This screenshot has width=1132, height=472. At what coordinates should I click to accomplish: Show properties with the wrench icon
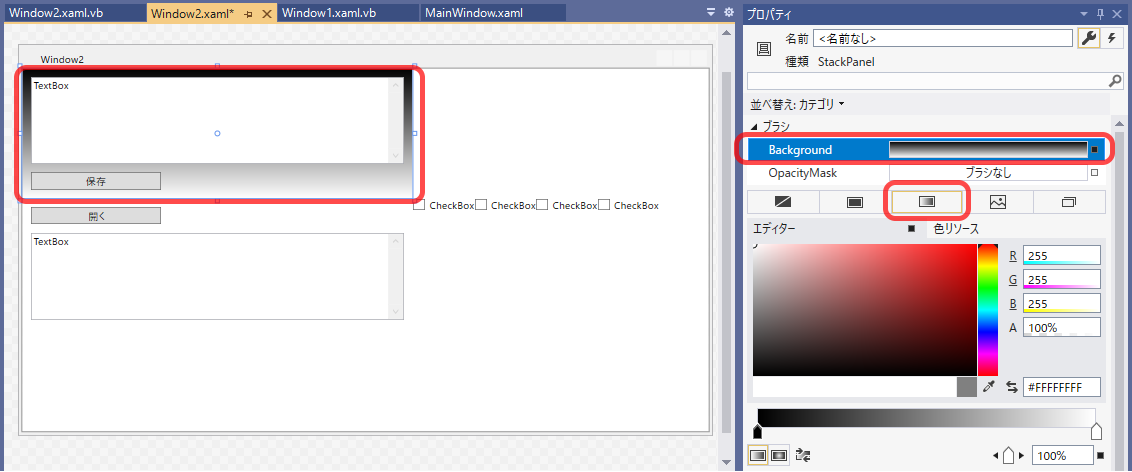pyautogui.click(x=1089, y=38)
